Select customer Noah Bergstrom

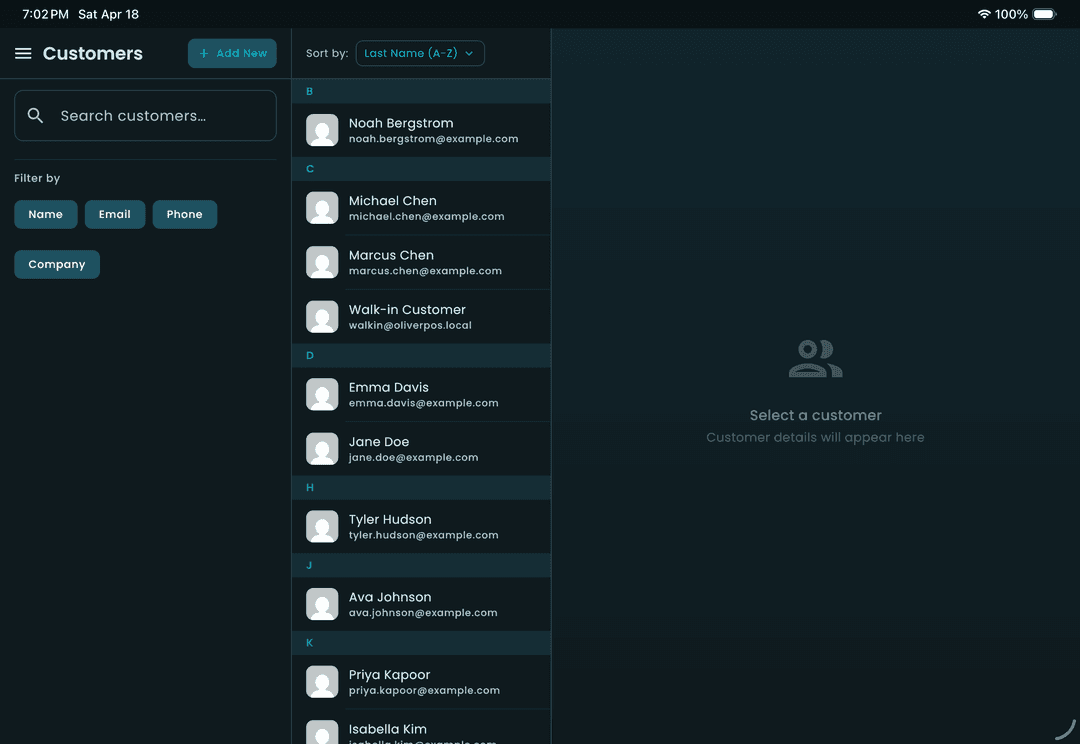pyautogui.click(x=422, y=130)
